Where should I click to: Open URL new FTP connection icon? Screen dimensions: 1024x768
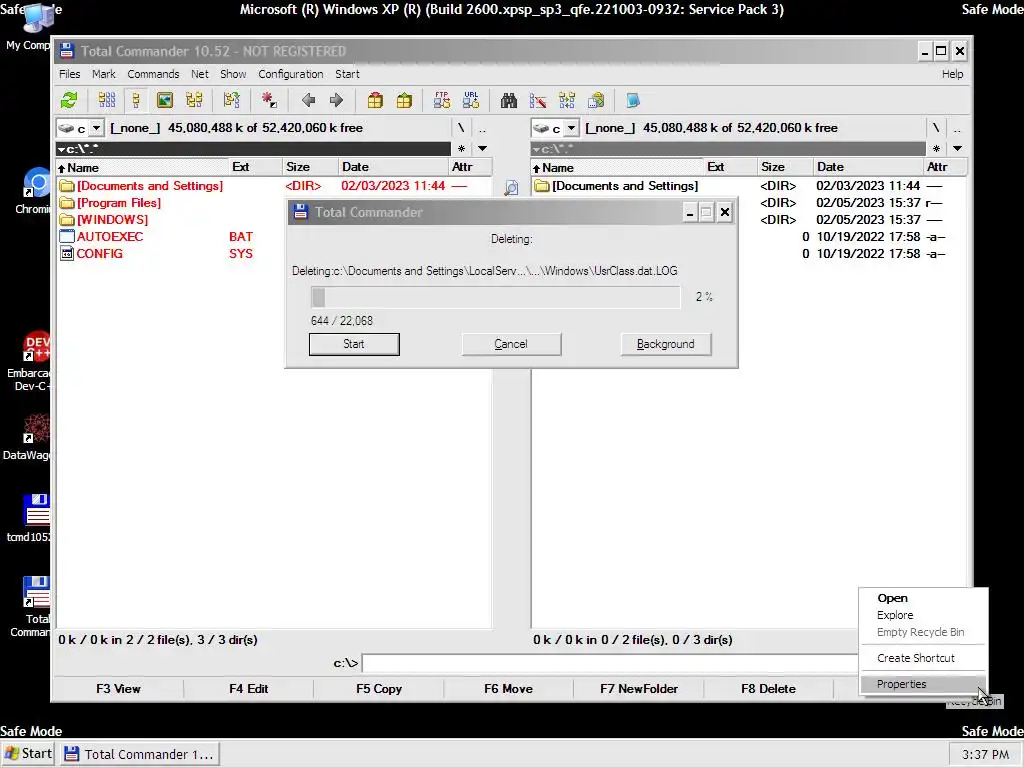471,100
